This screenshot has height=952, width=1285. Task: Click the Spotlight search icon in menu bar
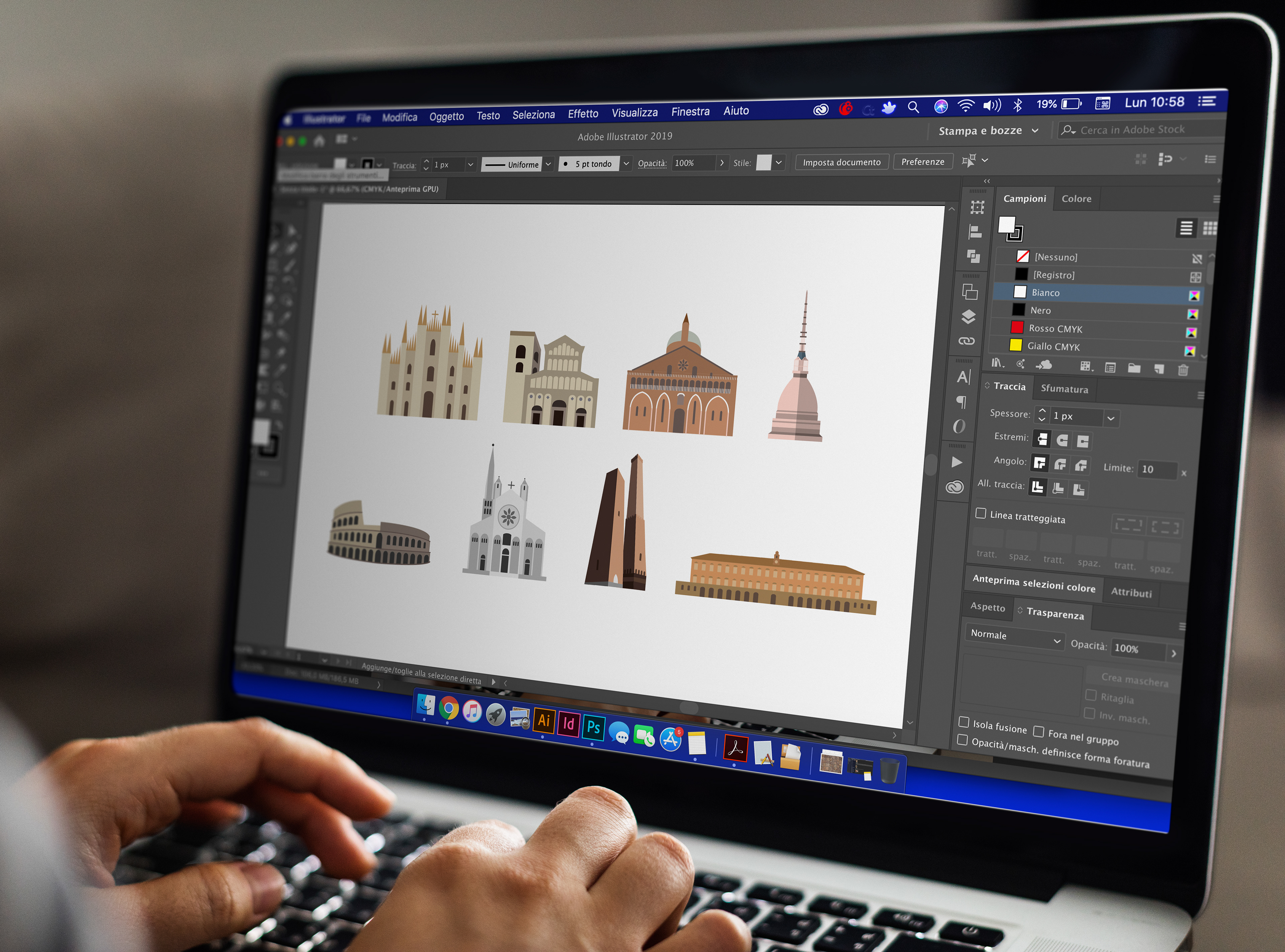[913, 107]
